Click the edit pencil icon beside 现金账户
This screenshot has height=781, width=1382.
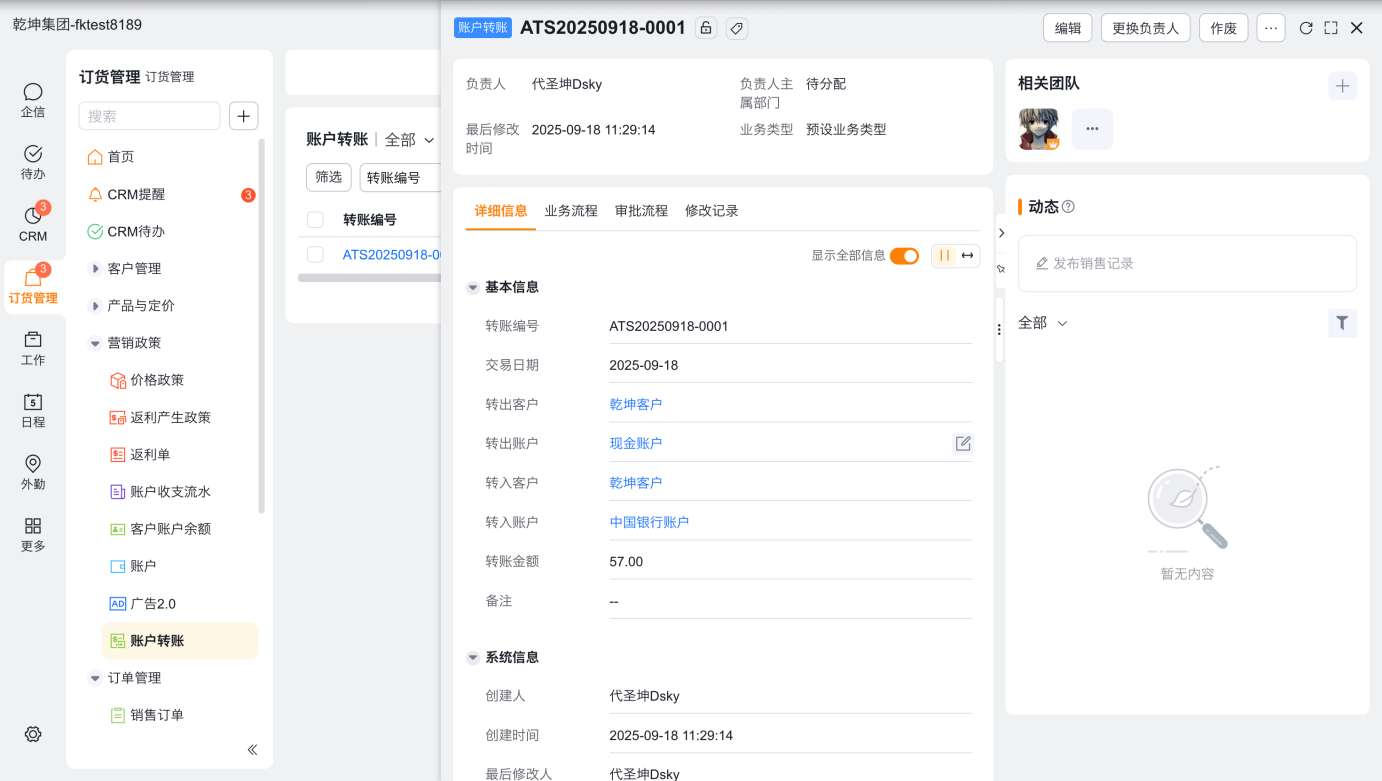tap(963, 443)
